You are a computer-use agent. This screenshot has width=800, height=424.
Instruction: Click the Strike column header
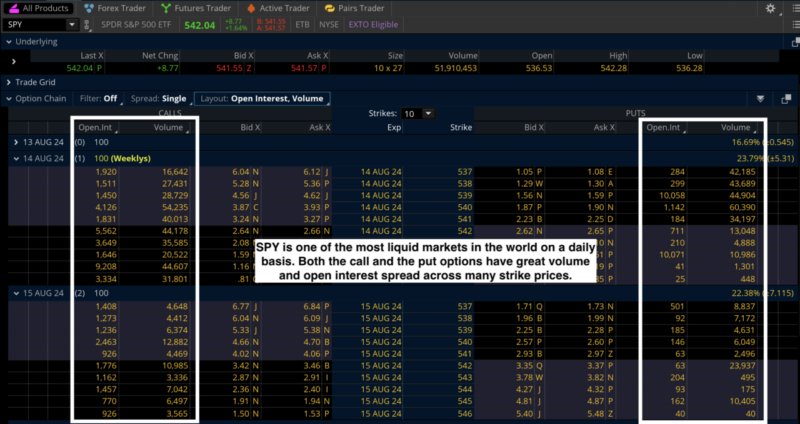click(x=461, y=128)
